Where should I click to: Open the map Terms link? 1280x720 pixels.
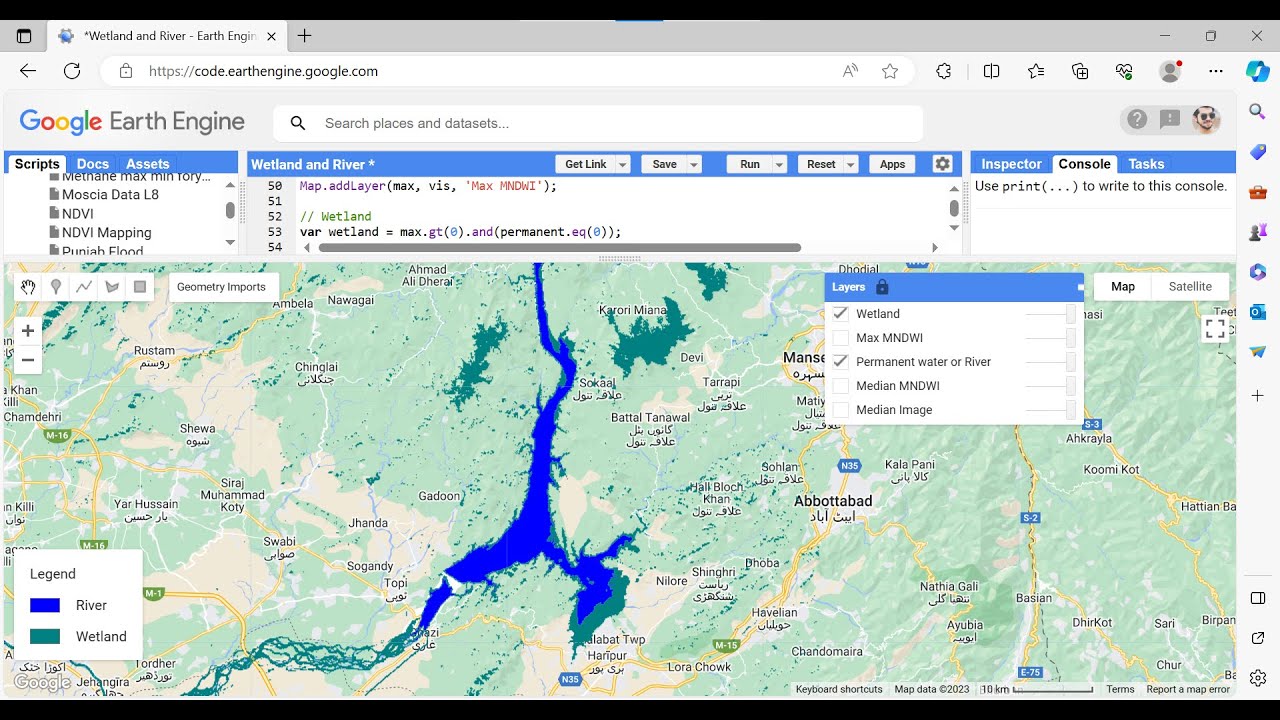(x=1120, y=689)
